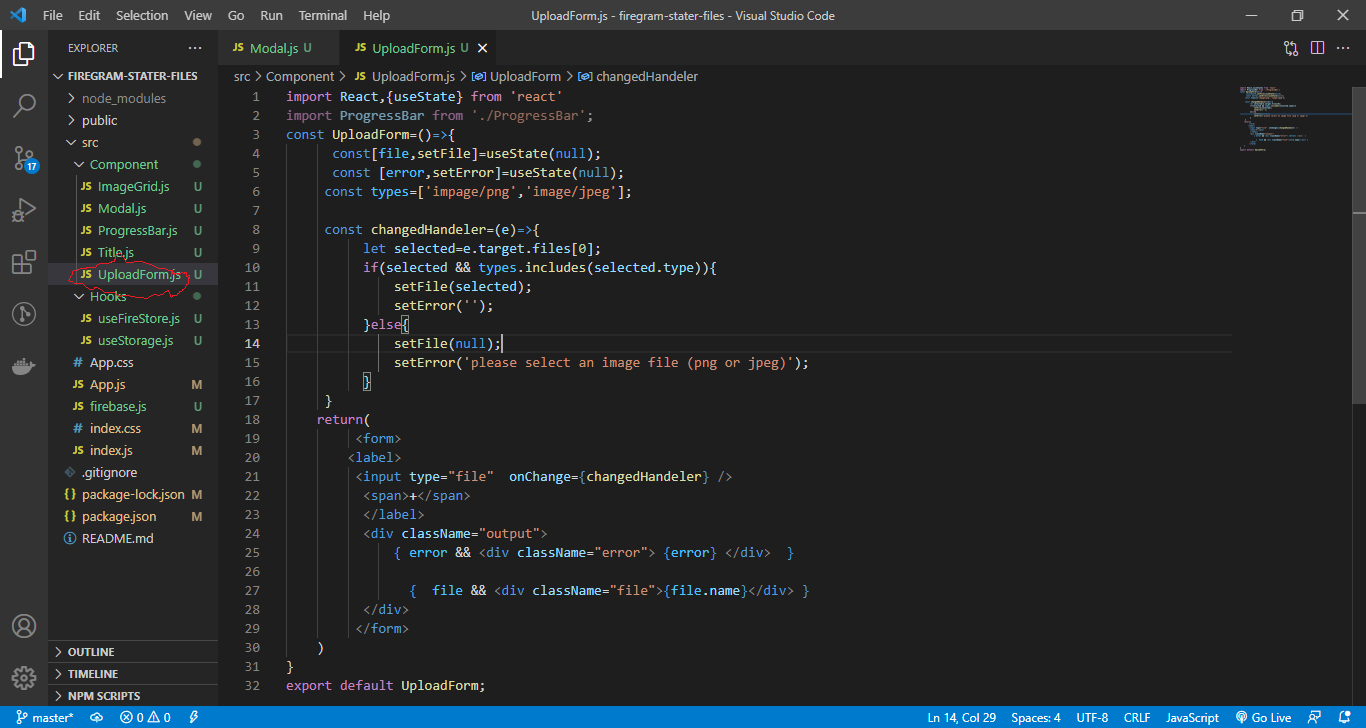1366x728 pixels.
Task: Select the UploadForm.js editor tab
Action: [419, 48]
